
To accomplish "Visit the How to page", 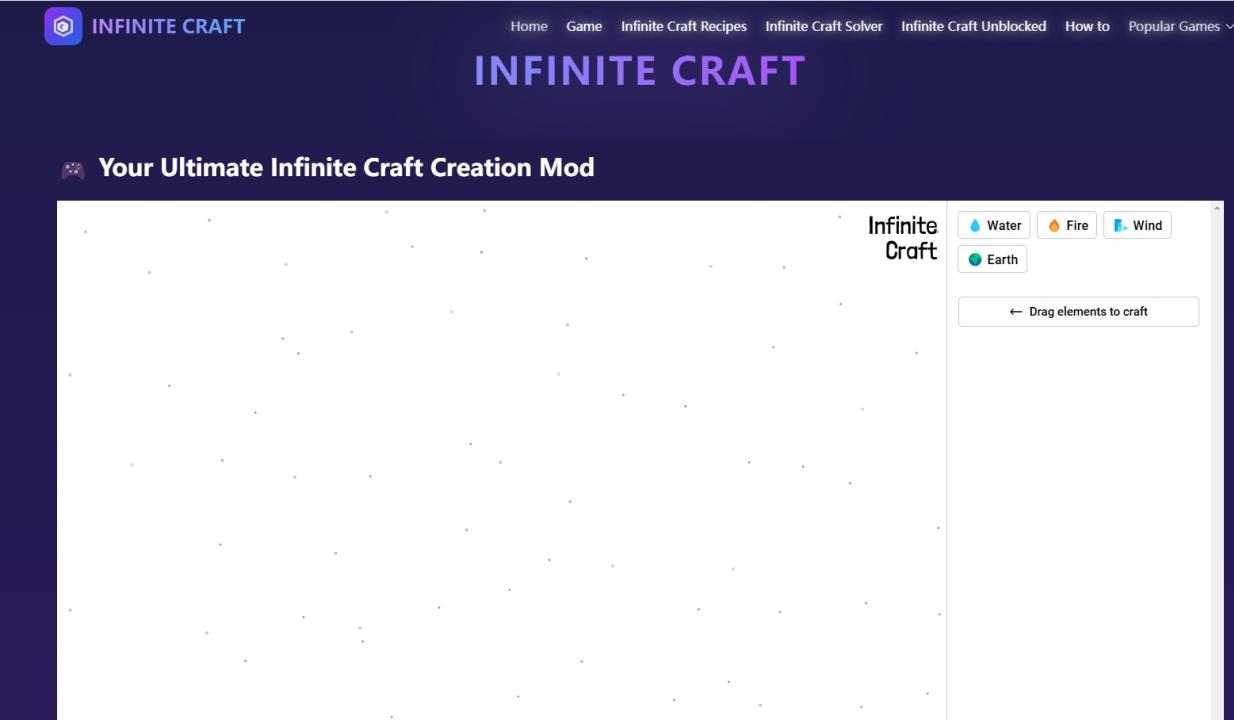I will coord(1087,26).
